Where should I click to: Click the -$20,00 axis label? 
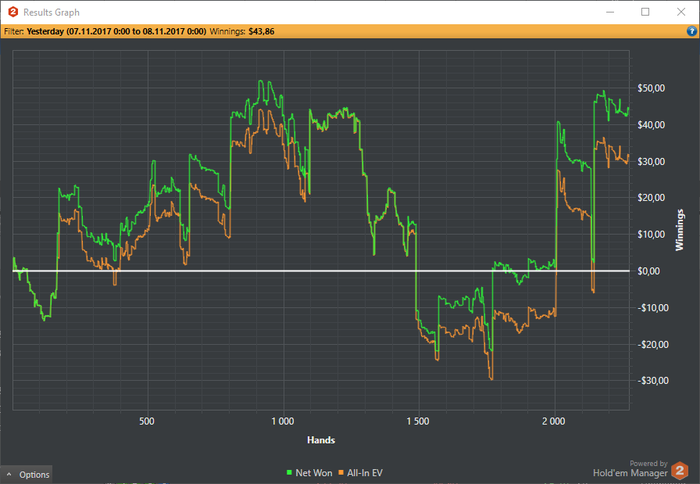coord(653,345)
